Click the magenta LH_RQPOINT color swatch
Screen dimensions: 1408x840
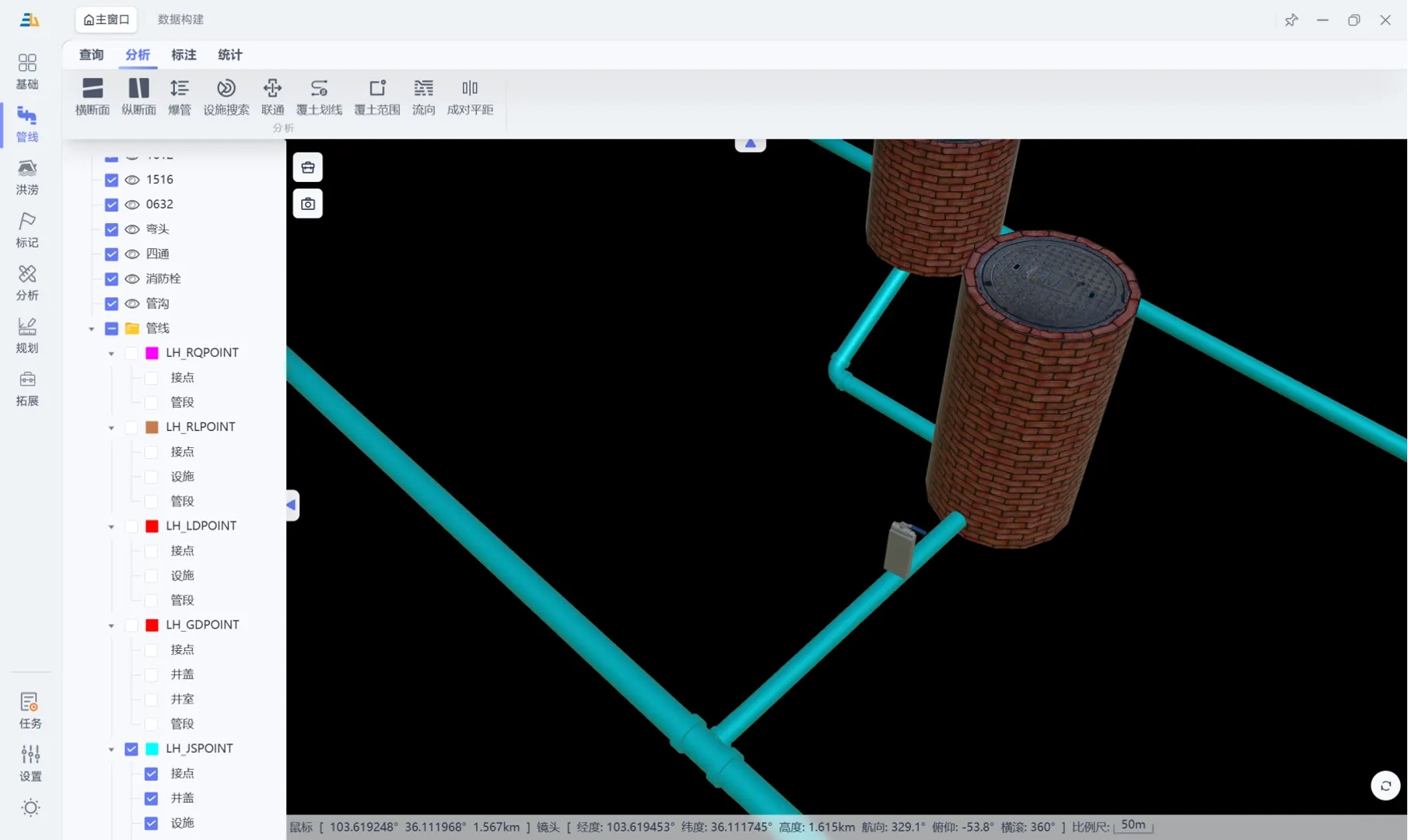(x=152, y=353)
